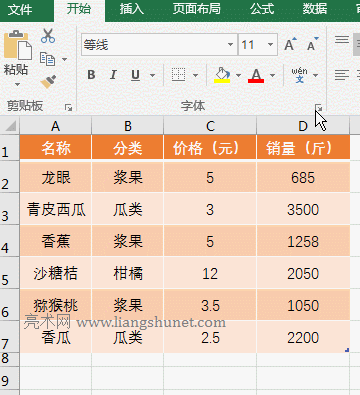Viewport: 360px width, 395px height.
Task: Switch to the 公式 tab
Action: pyautogui.click(x=262, y=9)
